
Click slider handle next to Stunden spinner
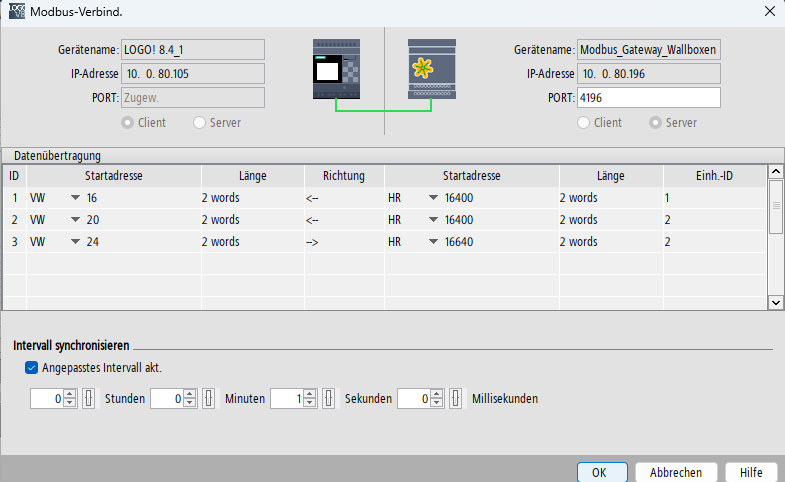coord(88,398)
